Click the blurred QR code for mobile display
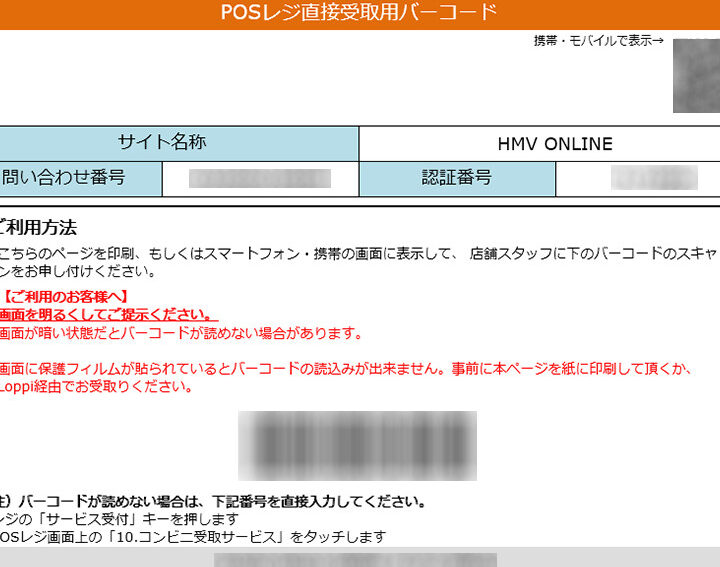Image resolution: width=720 pixels, height=567 pixels. pos(697,76)
